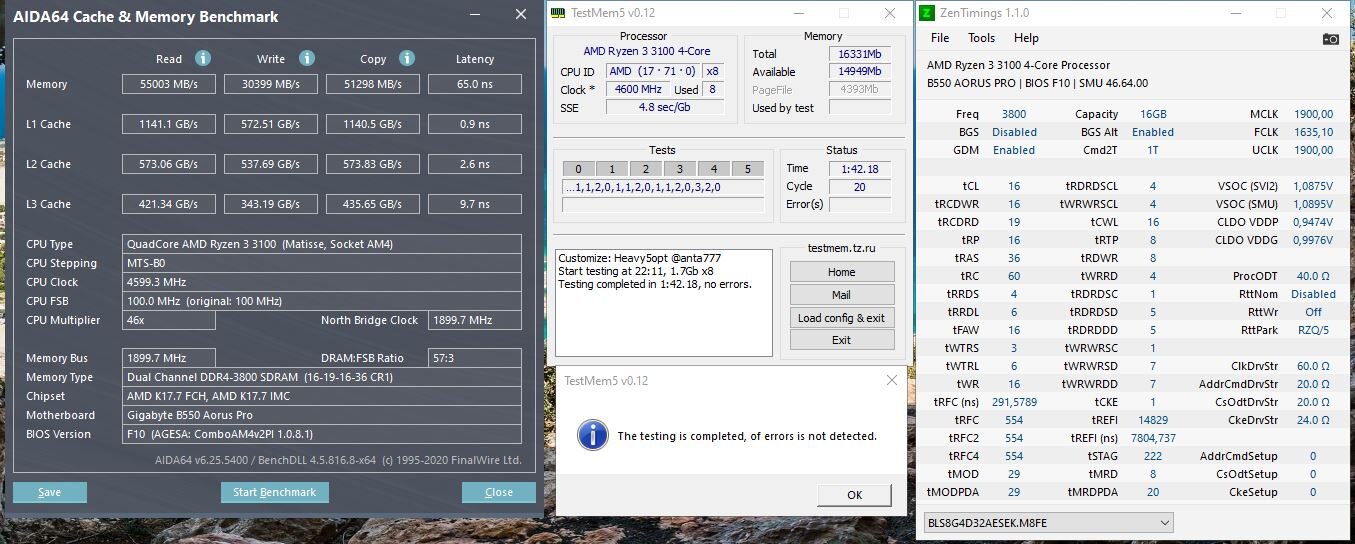Click the DRAM:FSB Ratio value 57:3
Screen dimensions: 1355x544
(475, 358)
